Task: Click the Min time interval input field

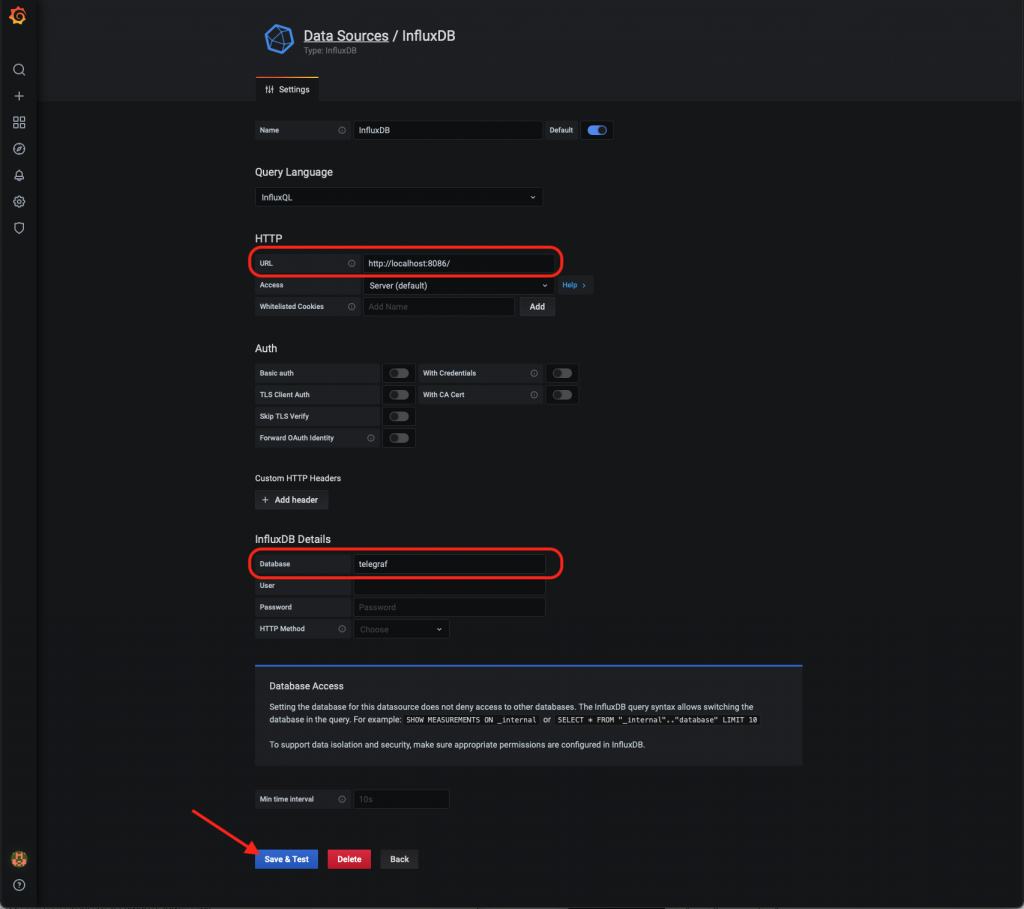Action: tap(401, 799)
